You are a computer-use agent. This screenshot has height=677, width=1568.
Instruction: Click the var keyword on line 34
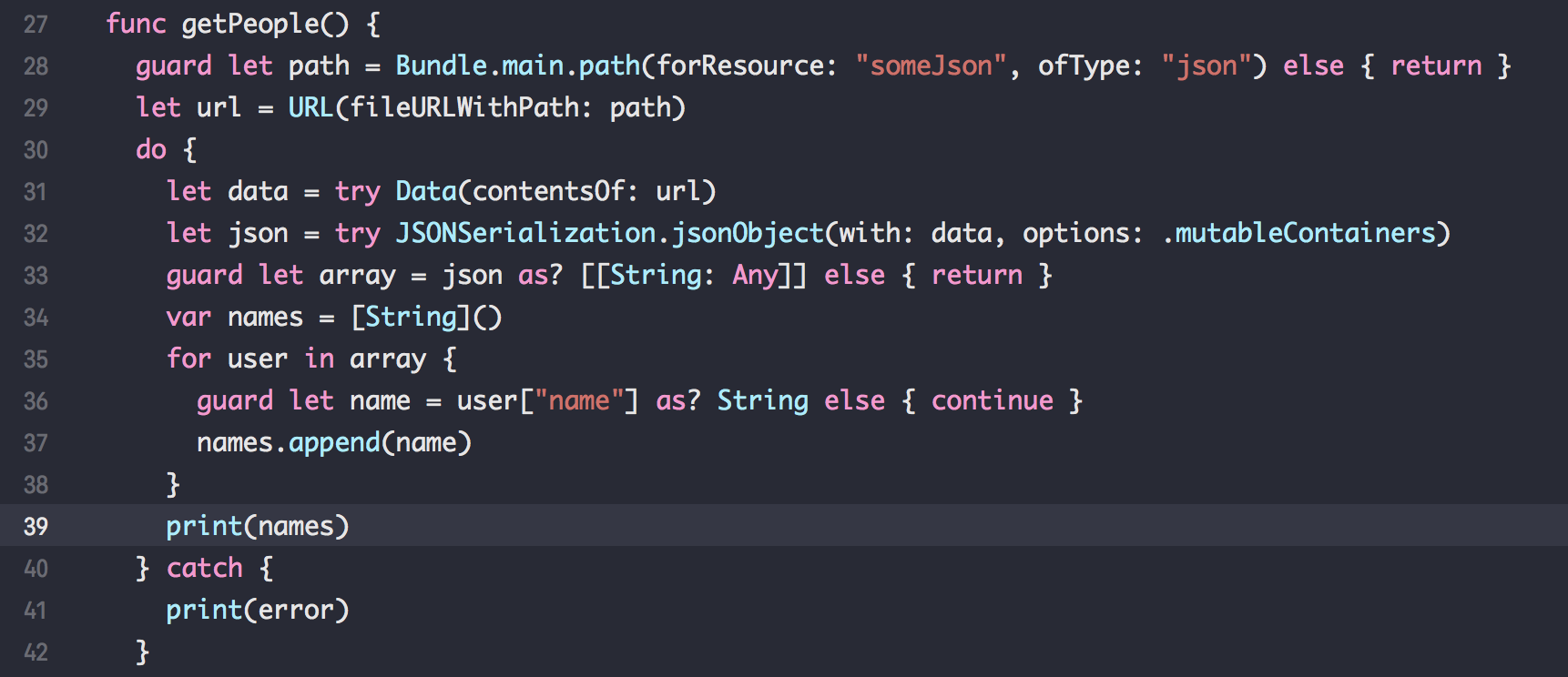[188, 318]
